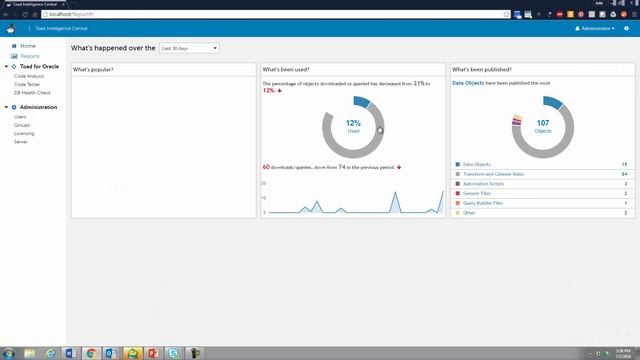Open Chrome from the taskbar
The image size is (640, 360).
pyautogui.click(x=91, y=353)
